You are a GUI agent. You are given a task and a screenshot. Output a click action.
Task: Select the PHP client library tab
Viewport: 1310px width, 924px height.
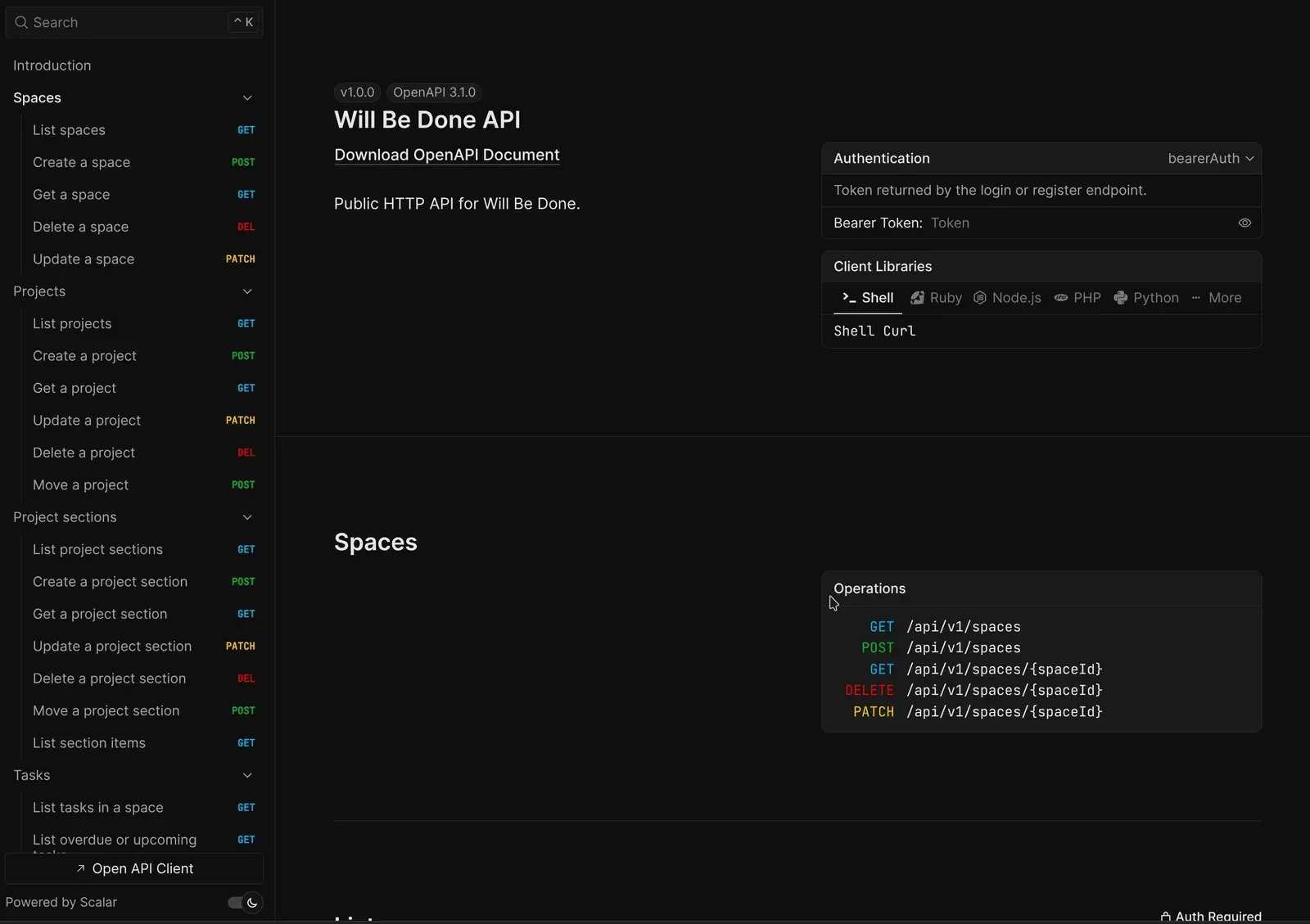coord(1077,298)
